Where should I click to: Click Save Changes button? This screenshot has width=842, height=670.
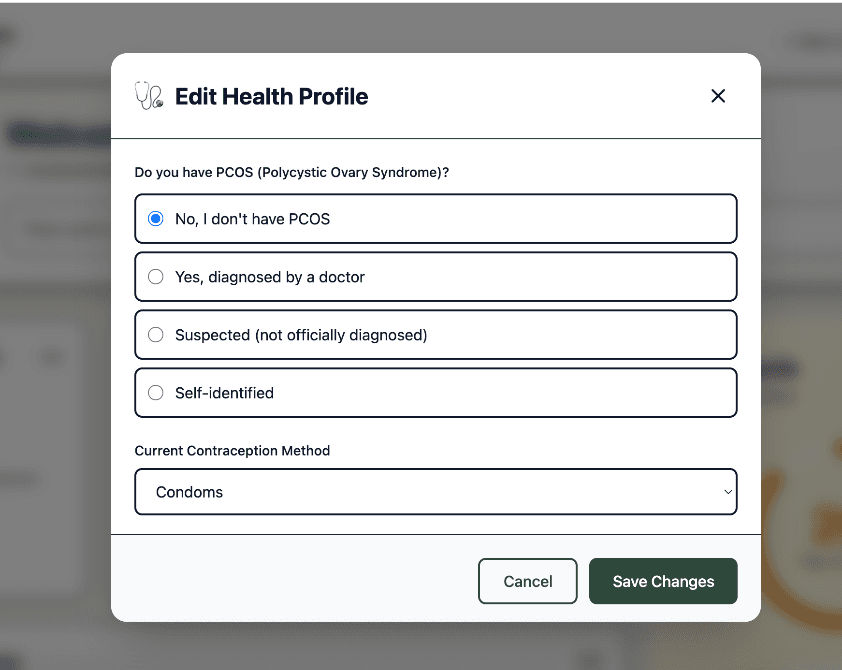[663, 581]
